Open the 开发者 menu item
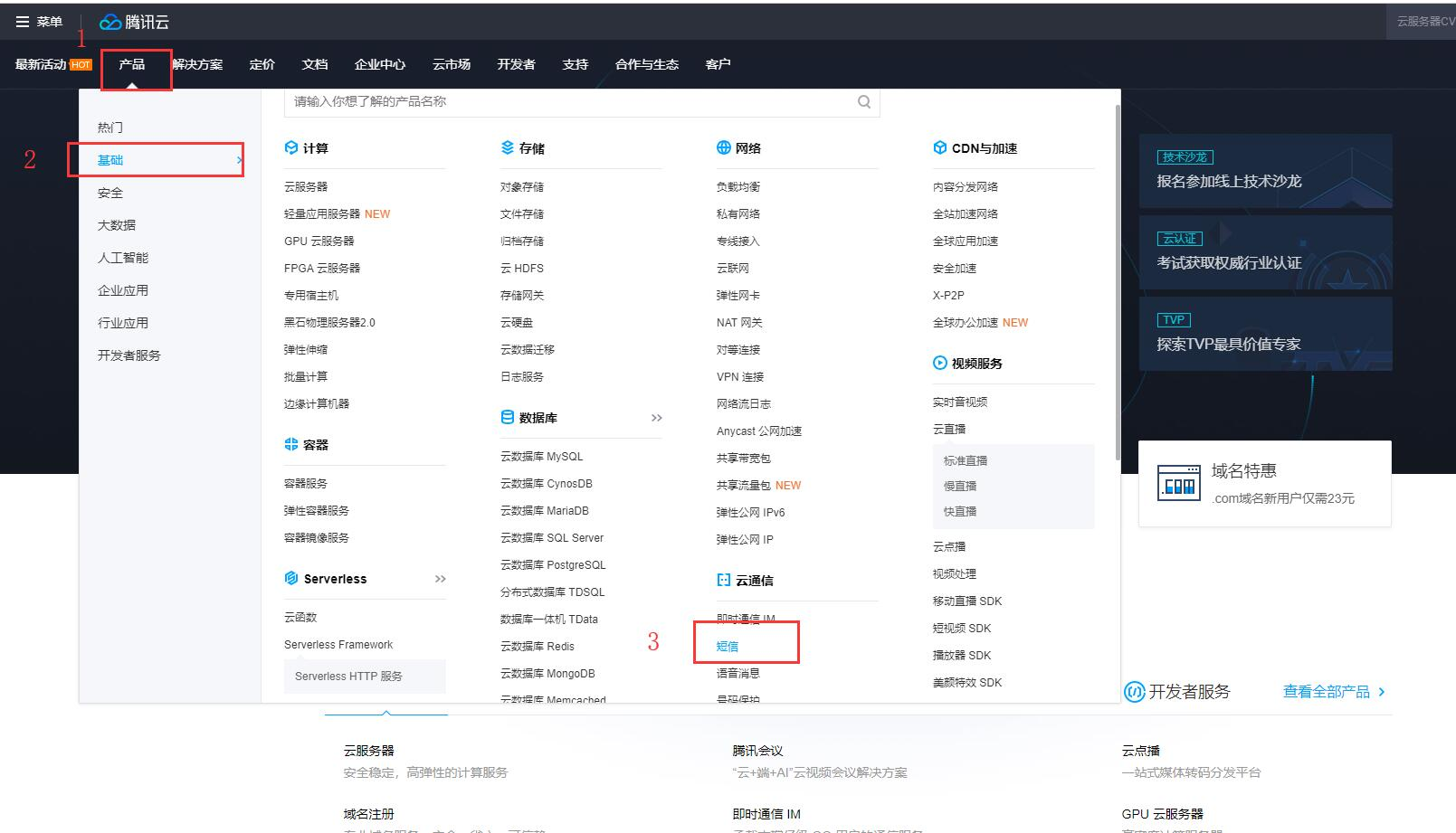The height and width of the screenshot is (833, 1456). click(516, 64)
